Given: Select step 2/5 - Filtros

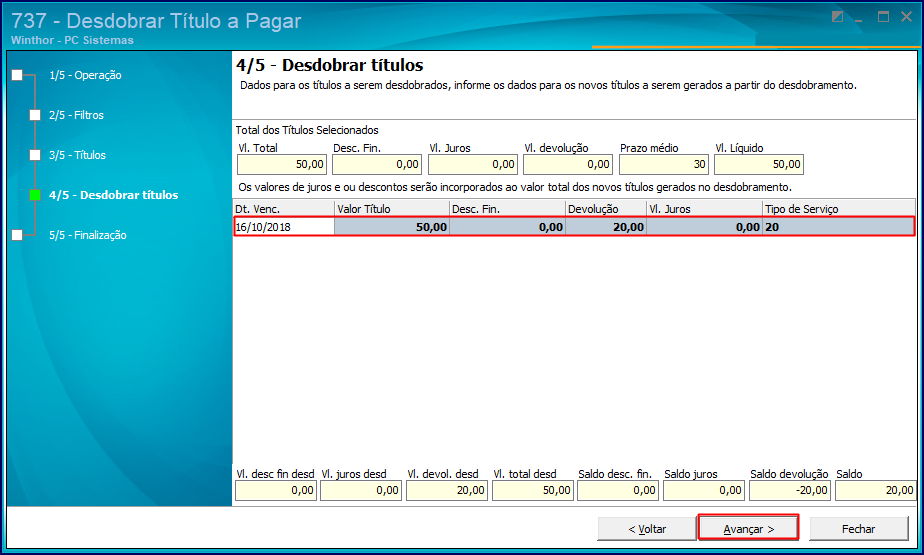Looking at the screenshot, I should tap(76, 115).
